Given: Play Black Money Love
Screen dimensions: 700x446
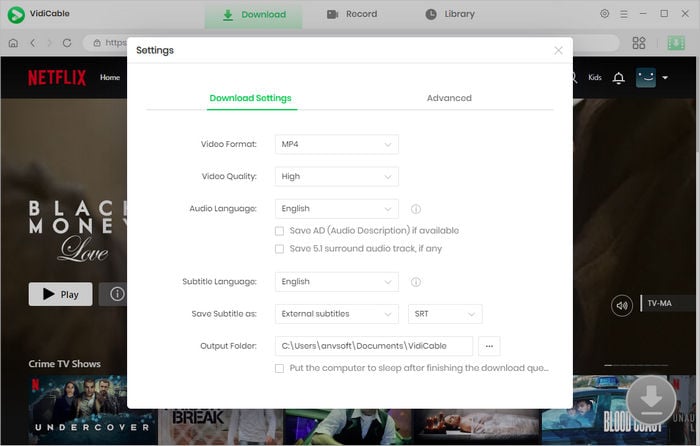Looking at the screenshot, I should (x=61, y=294).
